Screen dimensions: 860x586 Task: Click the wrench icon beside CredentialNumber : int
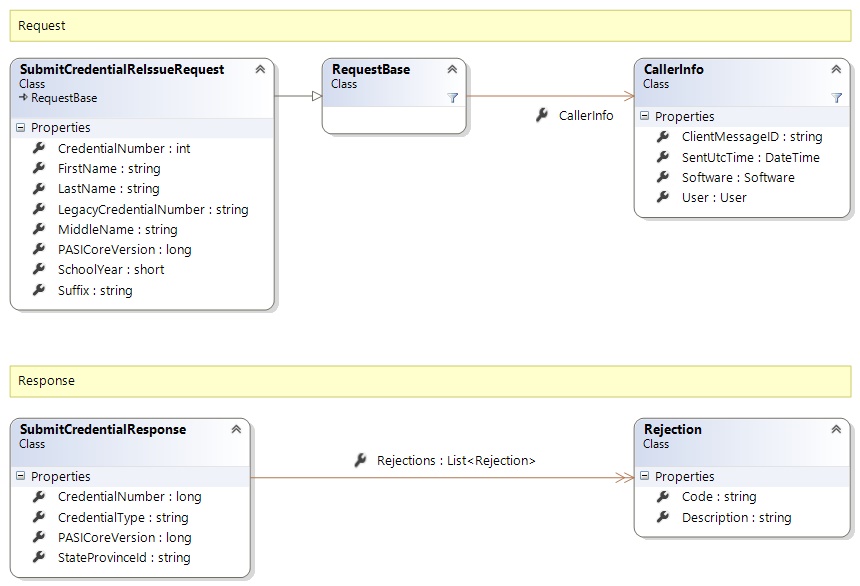[39, 148]
